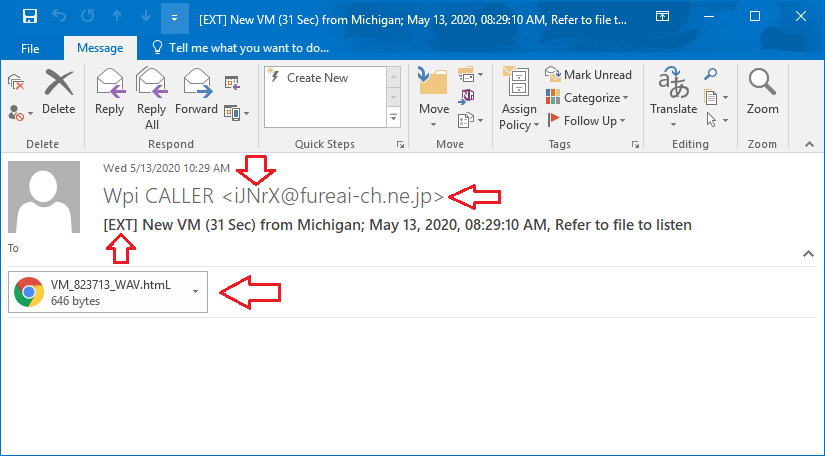Viewport: 825px width, 456px height.
Task: Click the Chrome icon on the attachment
Action: (29, 292)
